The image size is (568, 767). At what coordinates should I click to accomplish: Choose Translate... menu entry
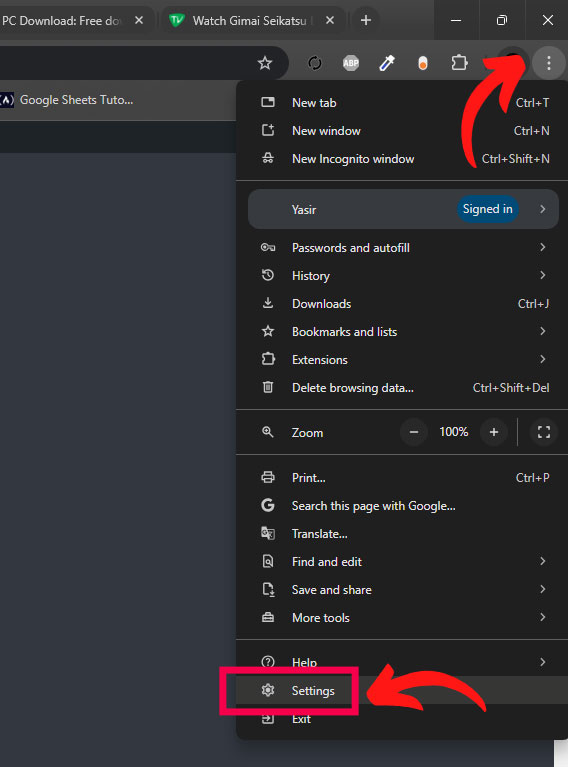coord(402,533)
